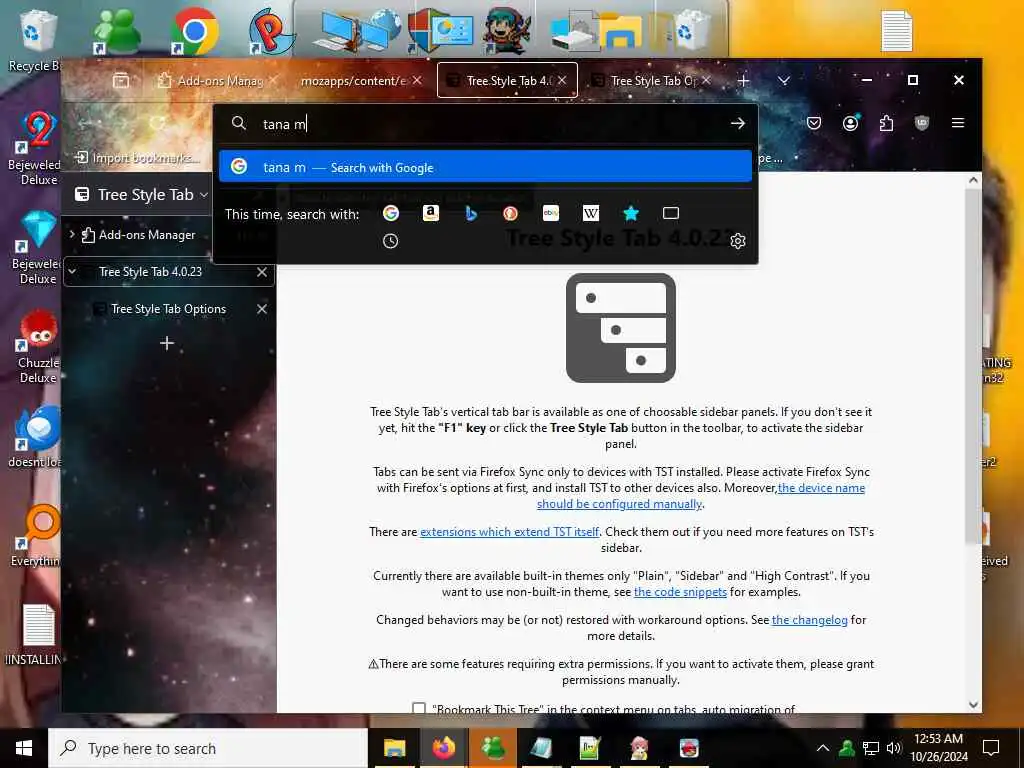Show hidden system tray icons

[x=823, y=748]
